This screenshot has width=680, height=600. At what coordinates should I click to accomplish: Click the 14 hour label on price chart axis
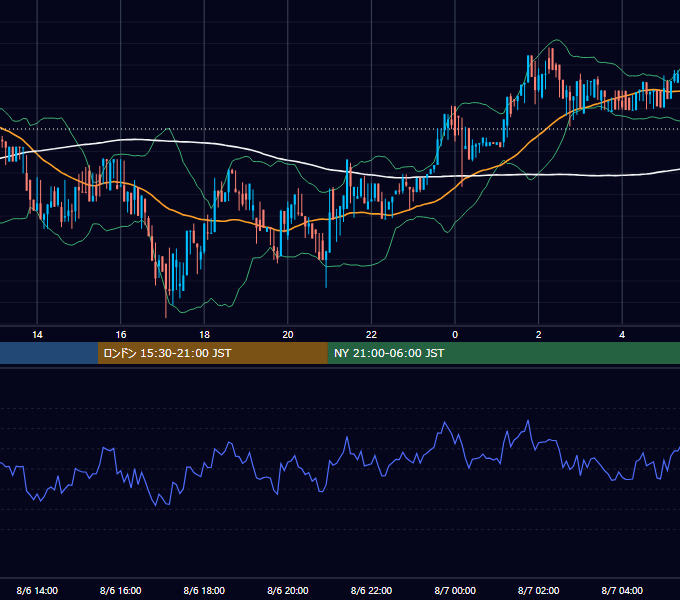37,335
